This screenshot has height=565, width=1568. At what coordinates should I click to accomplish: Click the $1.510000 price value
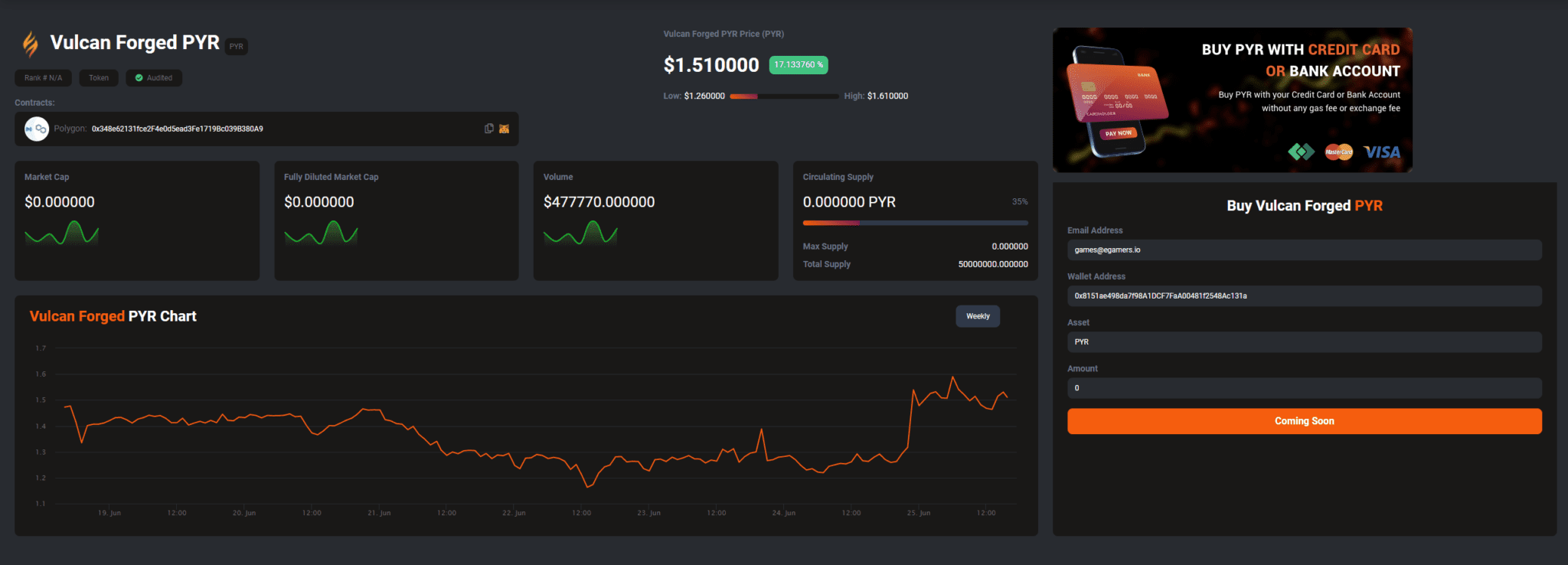pyautogui.click(x=711, y=65)
